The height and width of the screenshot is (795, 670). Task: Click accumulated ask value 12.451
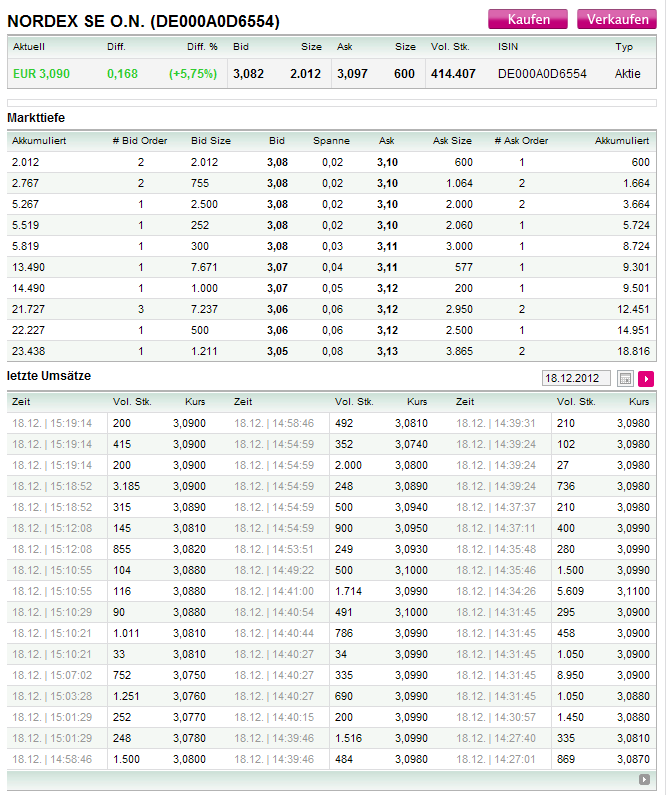pos(633,309)
